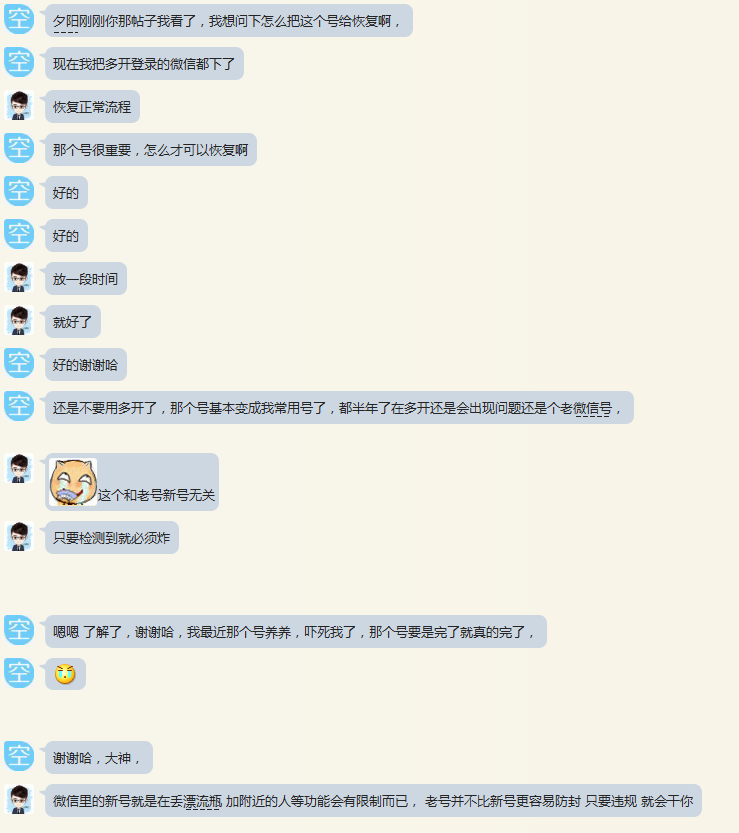Click the 空 avatar next to '还是不要用多开了'
This screenshot has height=833, width=739.
pyautogui.click(x=19, y=406)
